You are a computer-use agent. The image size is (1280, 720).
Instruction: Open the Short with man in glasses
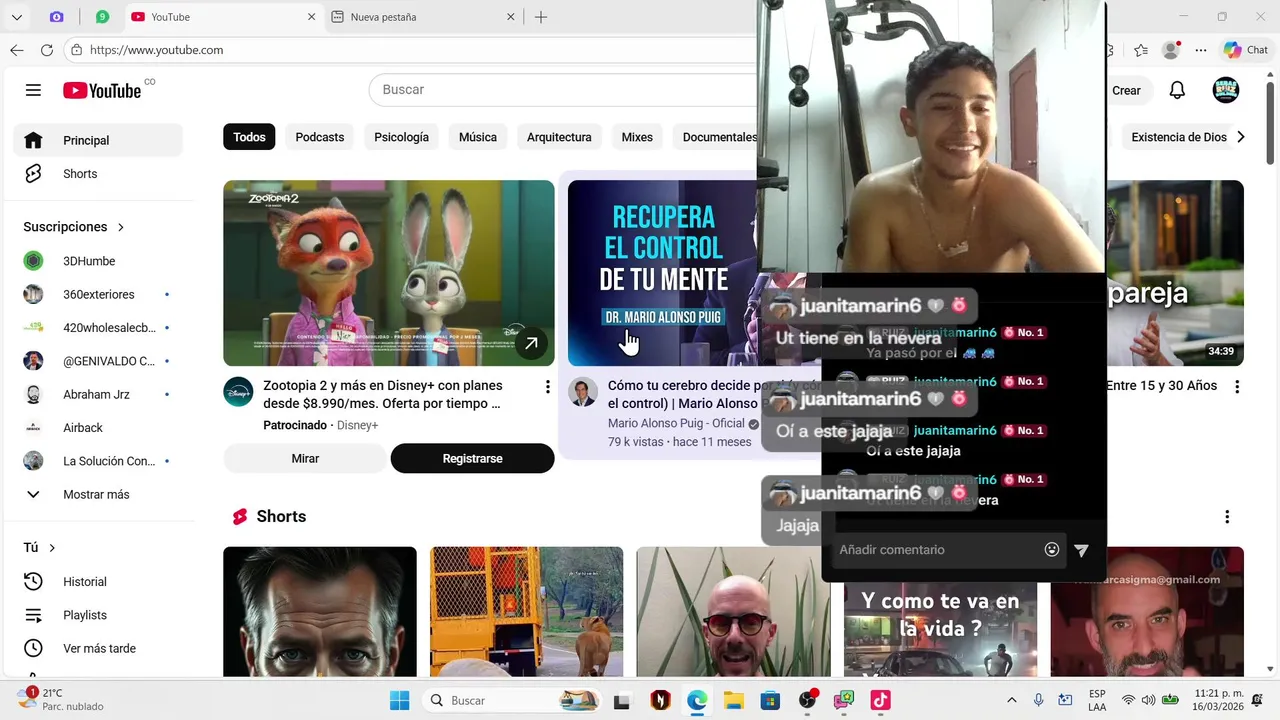pos(733,611)
